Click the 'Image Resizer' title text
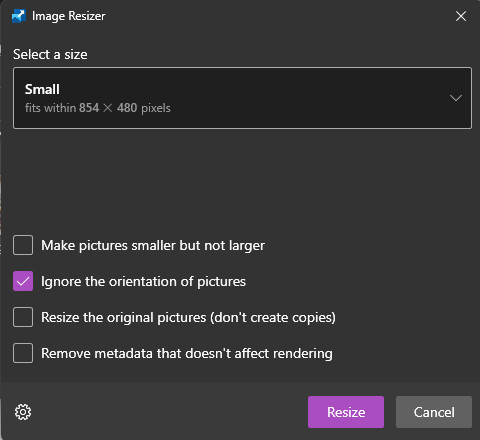The height and width of the screenshot is (440, 480). pyautogui.click(x=69, y=16)
